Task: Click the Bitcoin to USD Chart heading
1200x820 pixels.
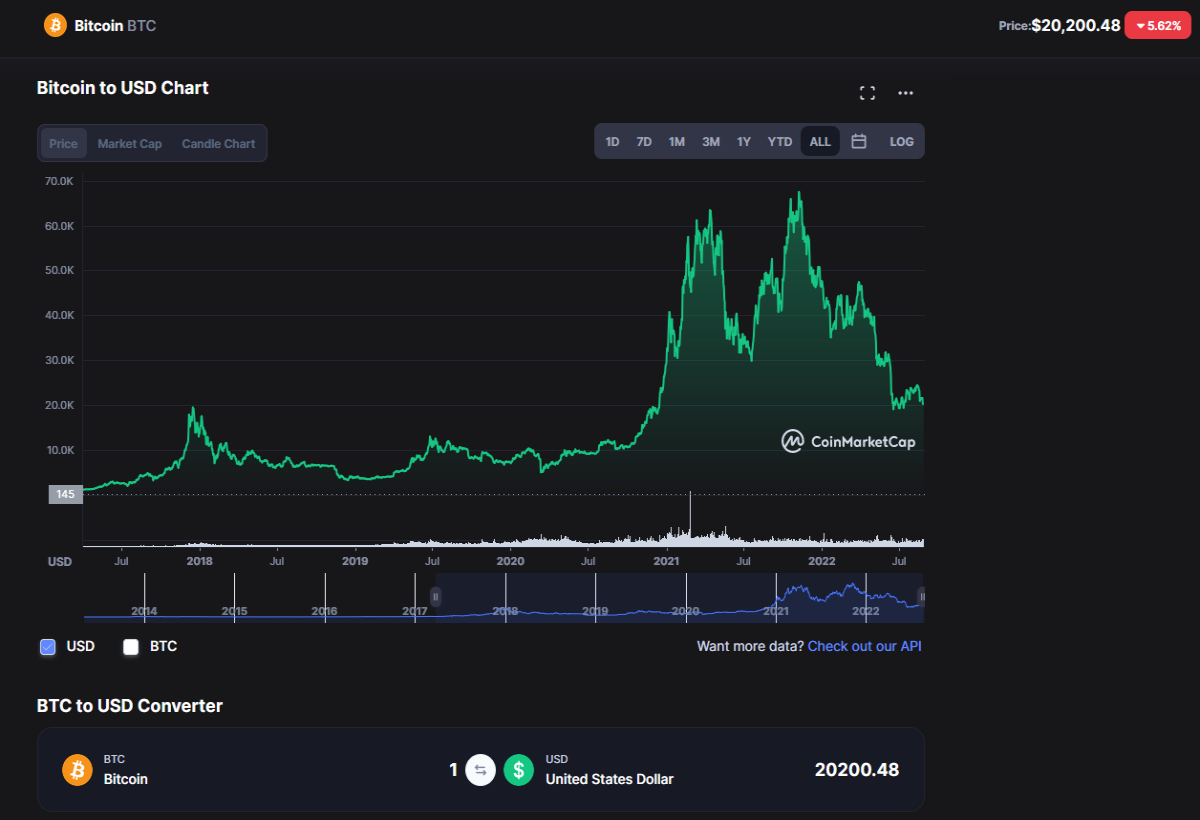Action: (x=123, y=88)
